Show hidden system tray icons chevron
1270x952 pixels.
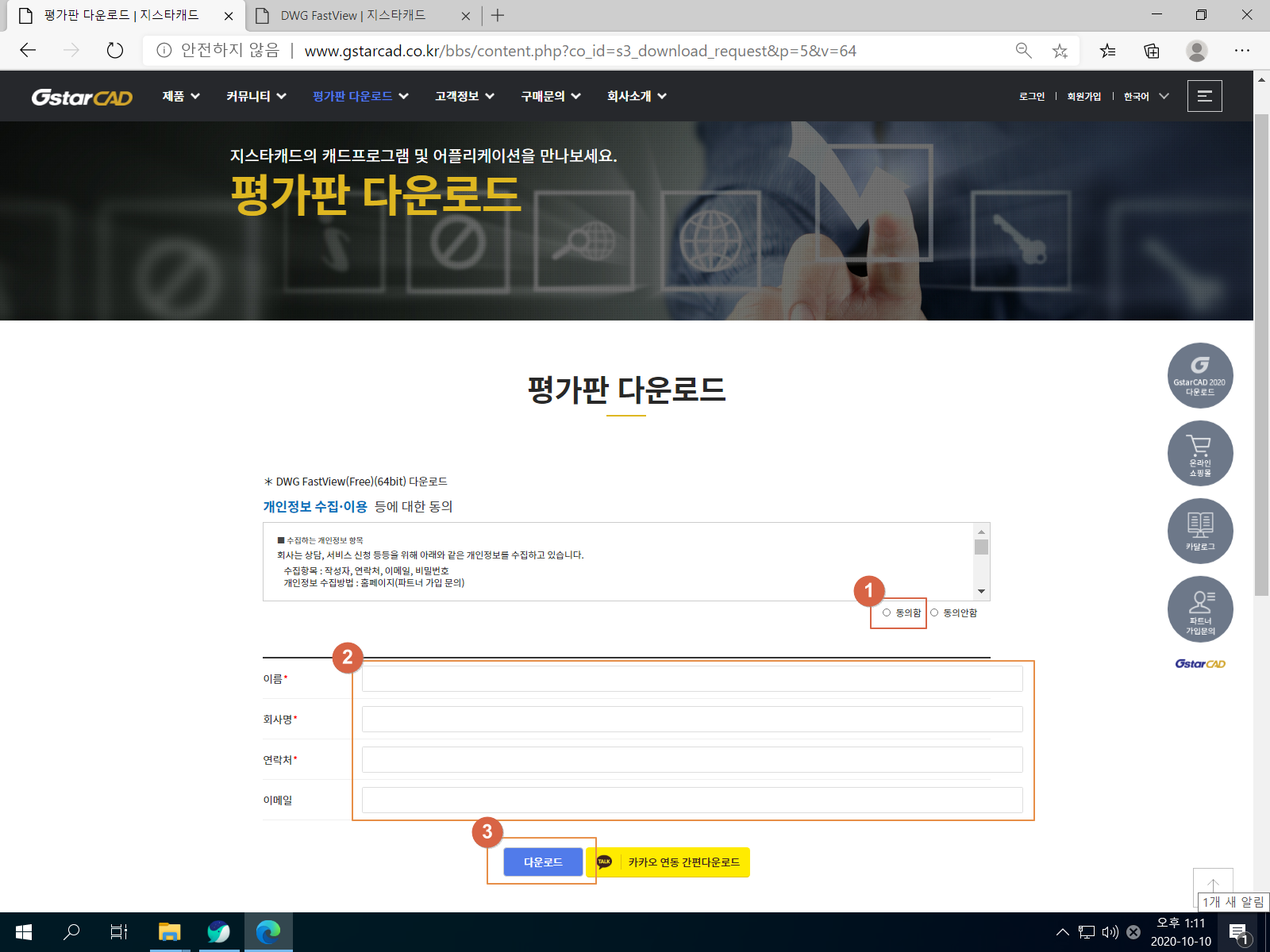1062,932
